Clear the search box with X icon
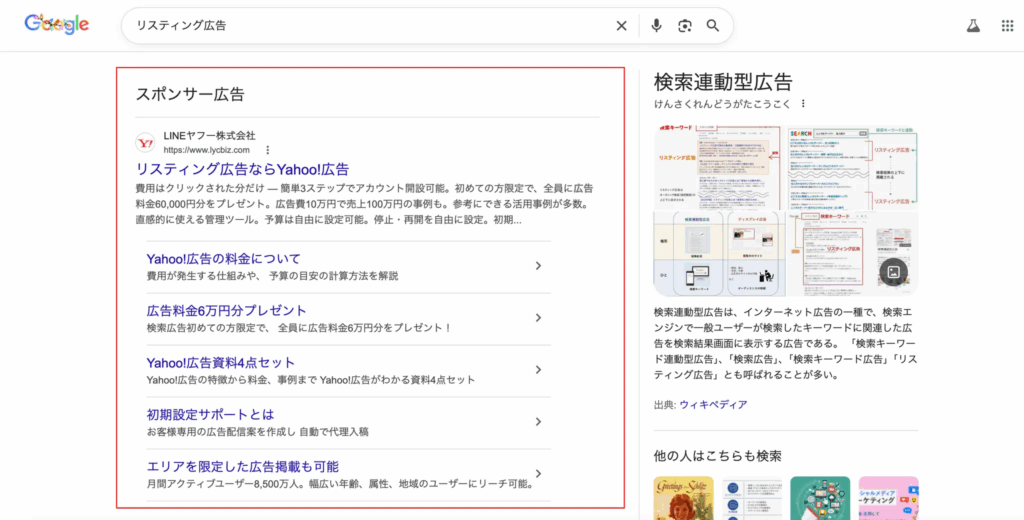This screenshot has height=520, width=1024. 621,26
